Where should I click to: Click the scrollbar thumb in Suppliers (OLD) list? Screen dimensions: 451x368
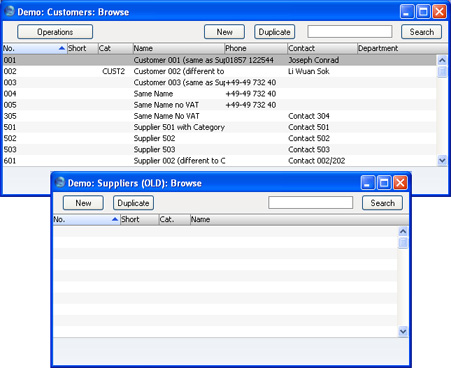coord(403,243)
